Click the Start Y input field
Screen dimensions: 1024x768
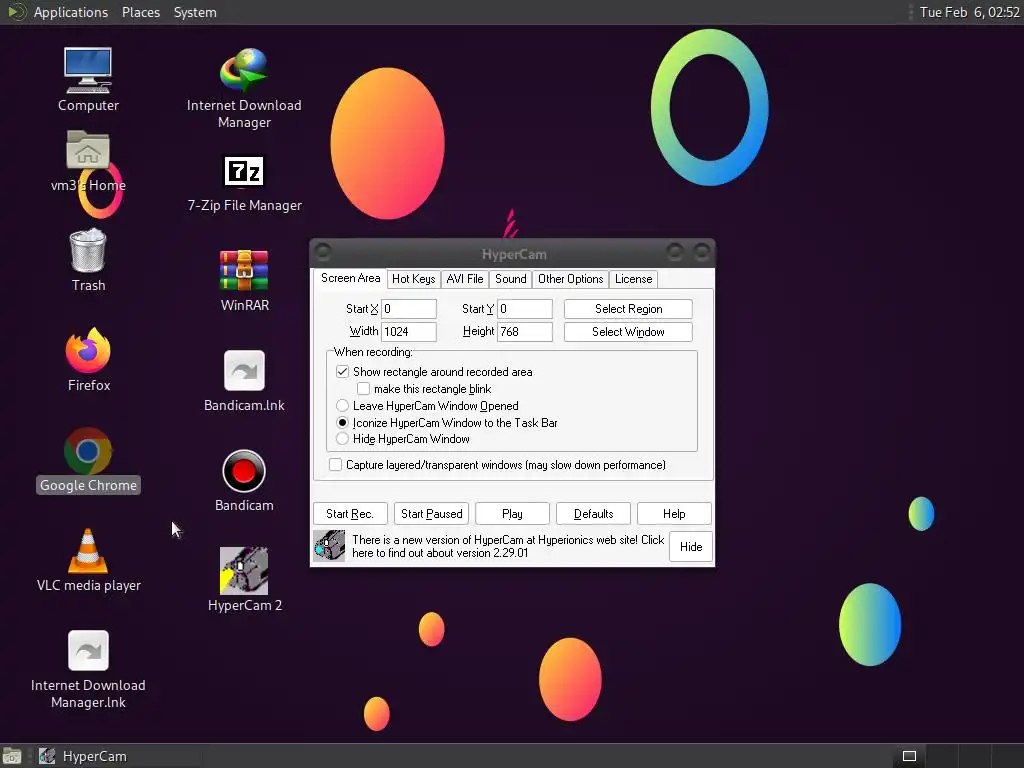[x=525, y=309]
